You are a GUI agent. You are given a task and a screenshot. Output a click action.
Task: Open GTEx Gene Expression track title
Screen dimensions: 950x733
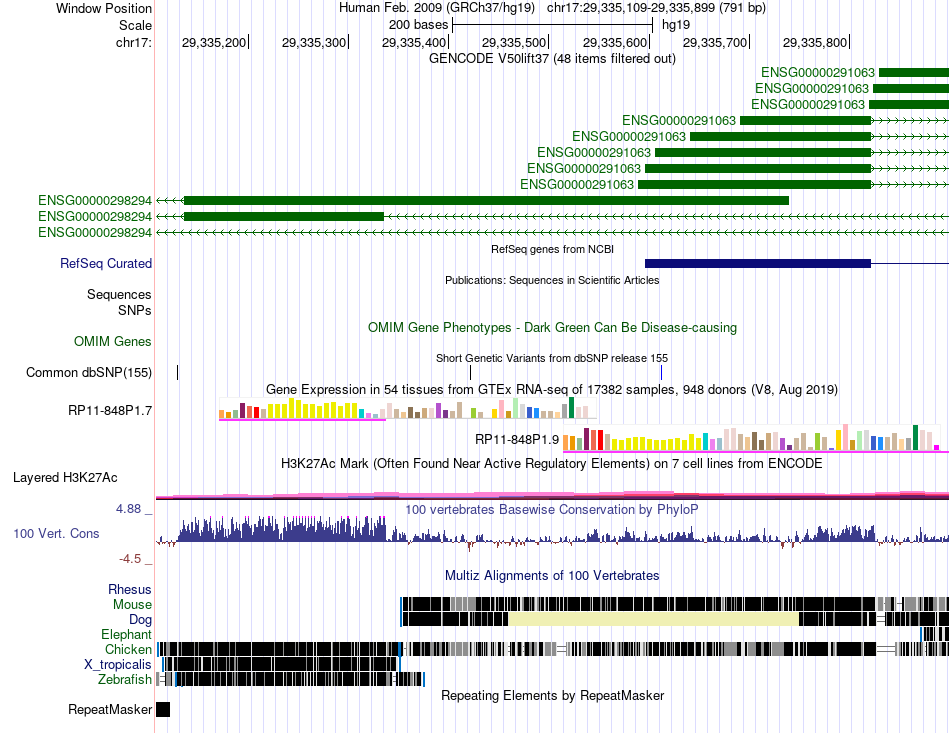point(552,390)
